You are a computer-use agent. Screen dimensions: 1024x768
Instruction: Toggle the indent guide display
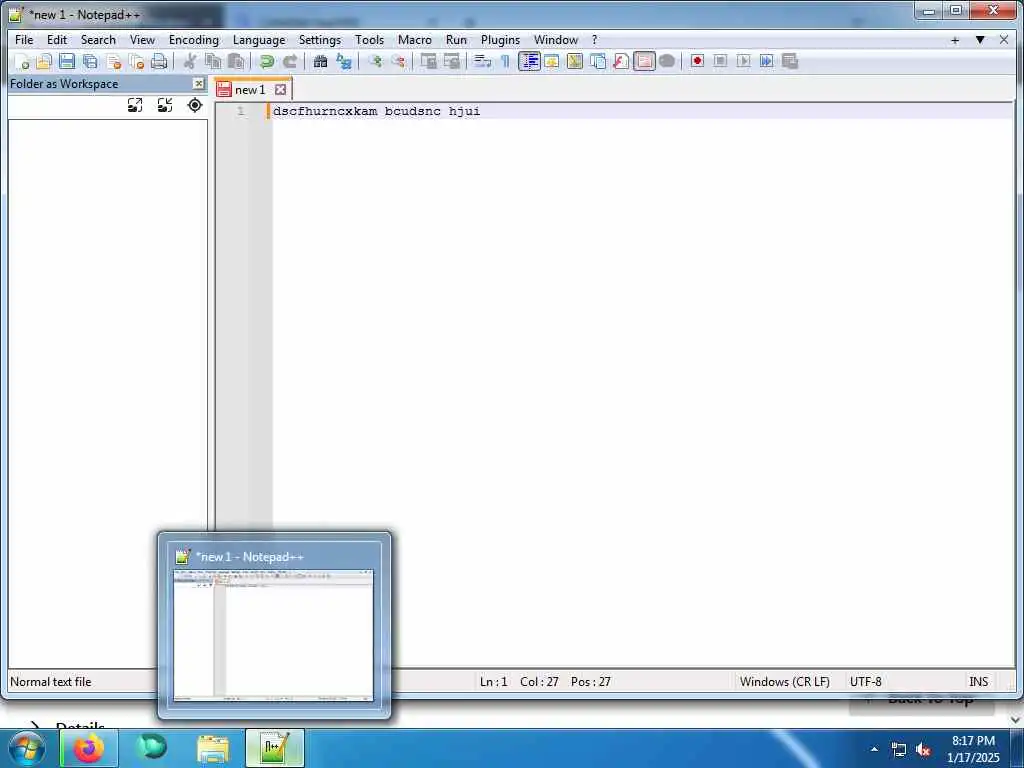point(529,61)
